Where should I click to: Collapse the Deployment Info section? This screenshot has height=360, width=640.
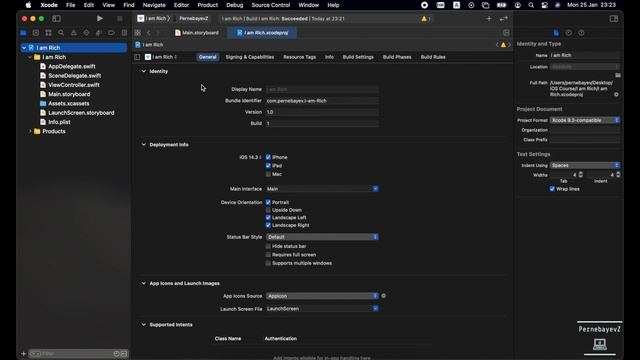click(x=143, y=145)
